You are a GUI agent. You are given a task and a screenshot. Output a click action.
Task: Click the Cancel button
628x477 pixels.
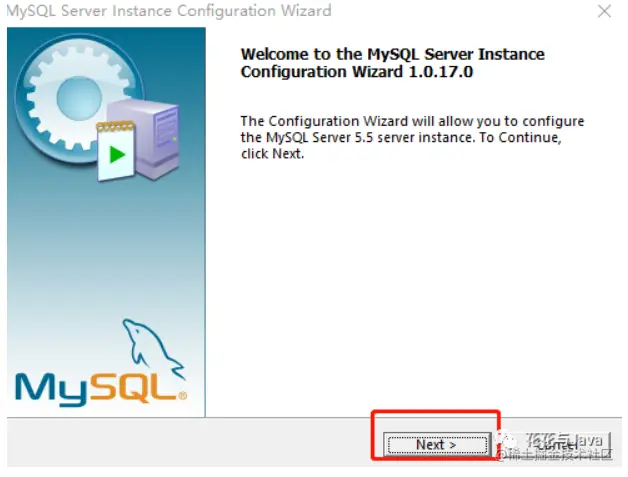coord(557,445)
